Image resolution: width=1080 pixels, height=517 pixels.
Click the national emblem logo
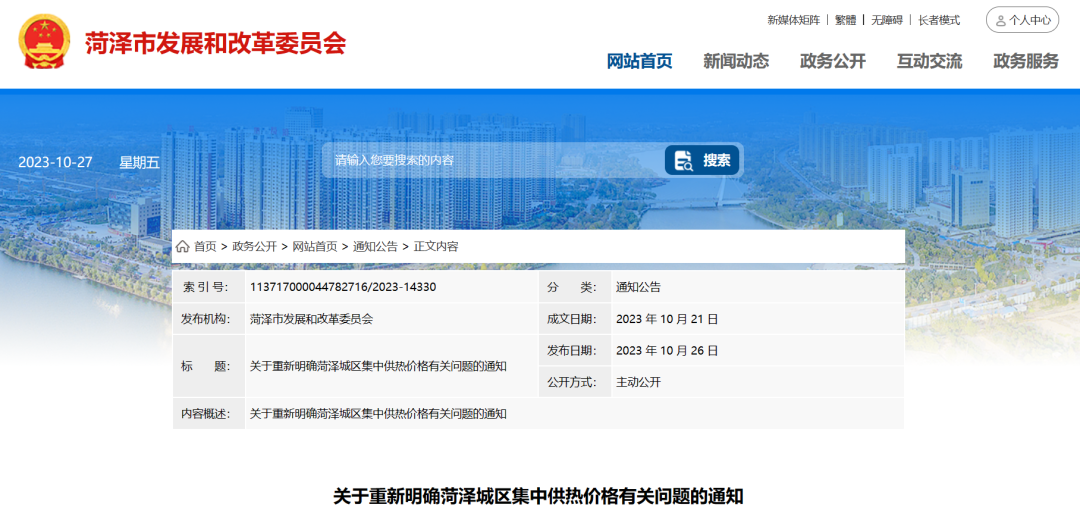tap(45, 42)
